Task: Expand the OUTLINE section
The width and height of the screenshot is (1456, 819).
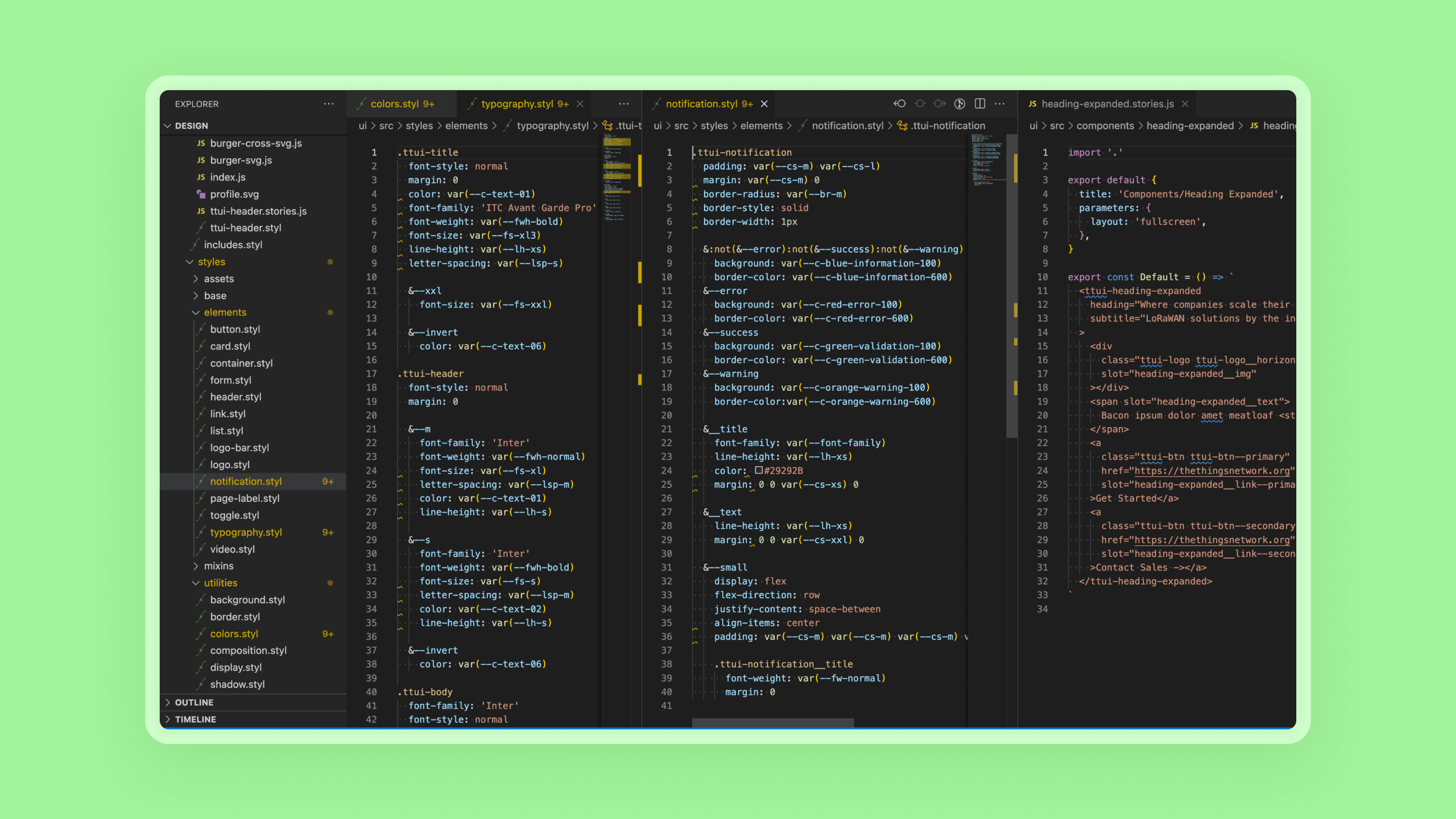Action: click(193, 702)
